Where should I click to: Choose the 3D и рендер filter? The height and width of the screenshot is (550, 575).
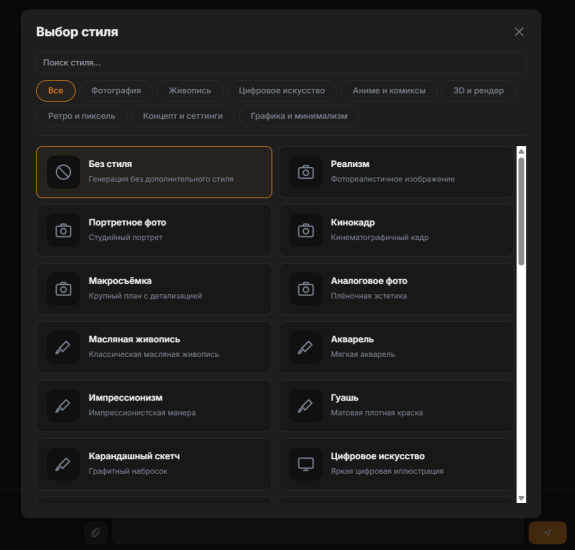pyautogui.click(x=479, y=91)
